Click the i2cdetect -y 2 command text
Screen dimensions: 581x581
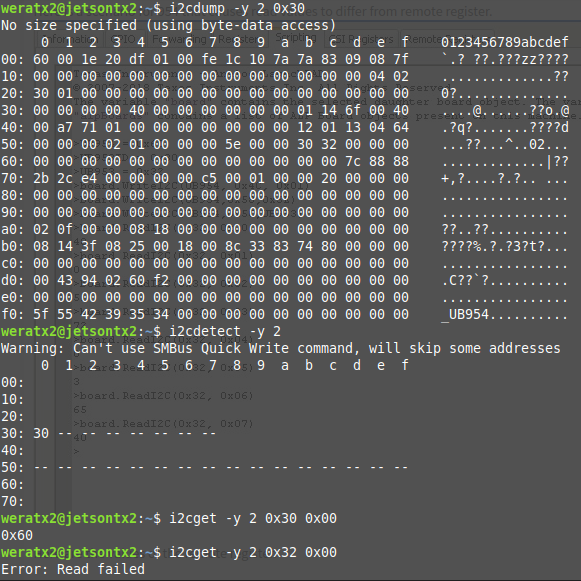[x=225, y=331]
